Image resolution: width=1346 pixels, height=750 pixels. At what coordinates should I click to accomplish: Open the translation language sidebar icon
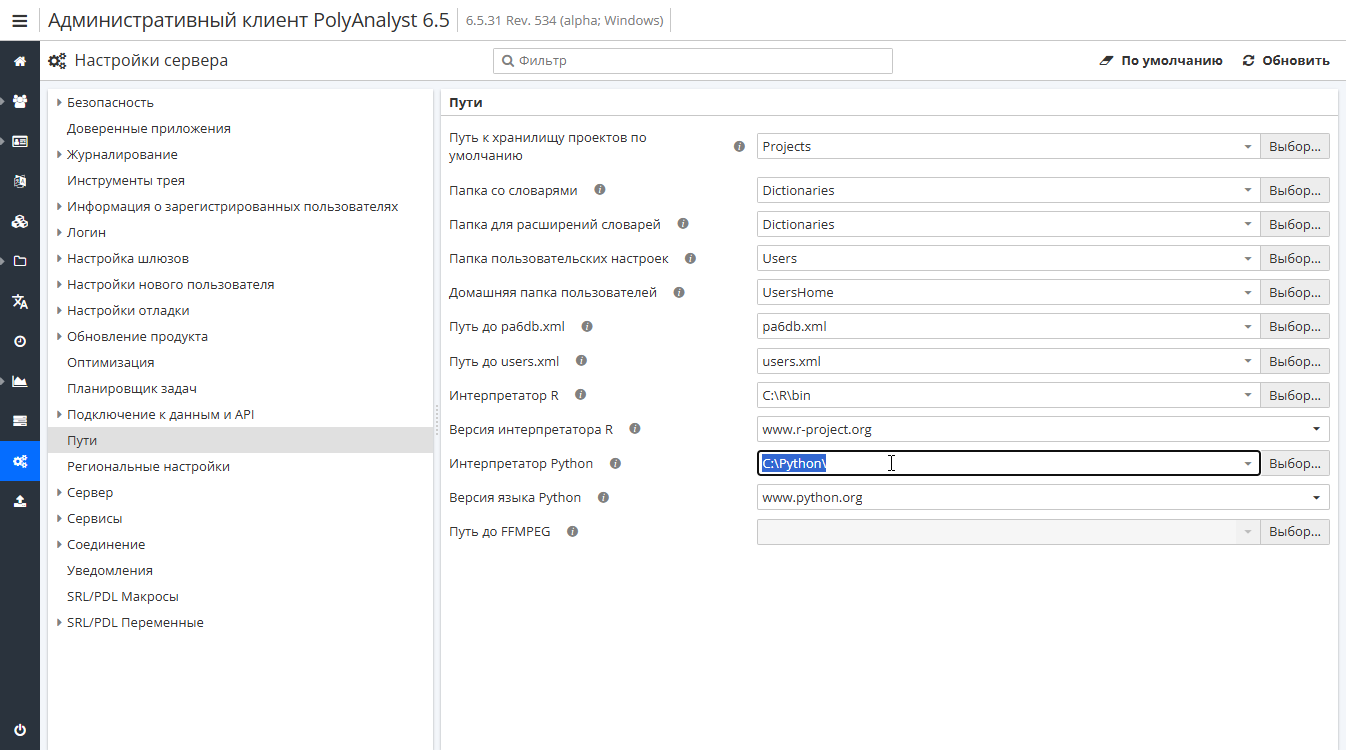(20, 301)
